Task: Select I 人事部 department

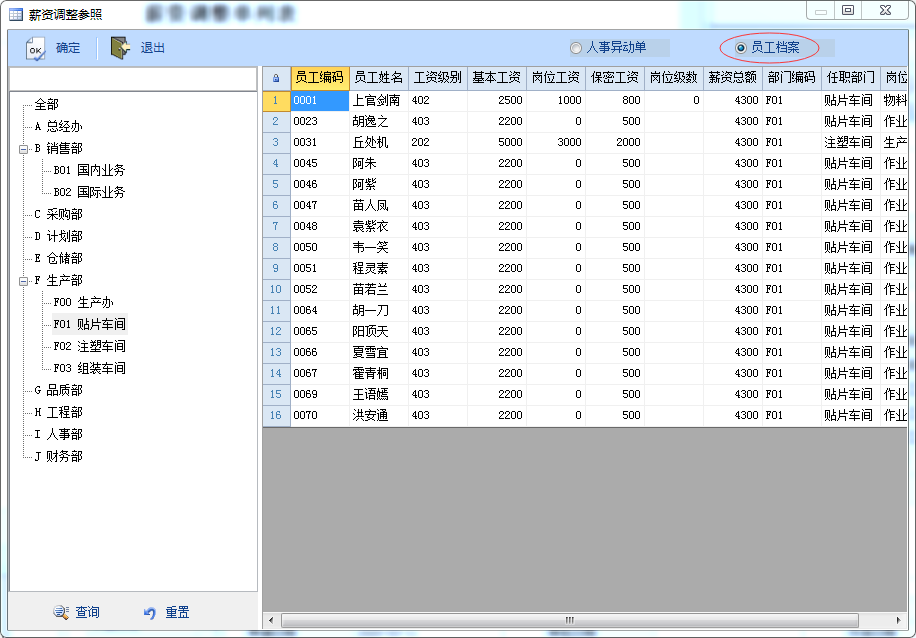Action: [x=58, y=435]
